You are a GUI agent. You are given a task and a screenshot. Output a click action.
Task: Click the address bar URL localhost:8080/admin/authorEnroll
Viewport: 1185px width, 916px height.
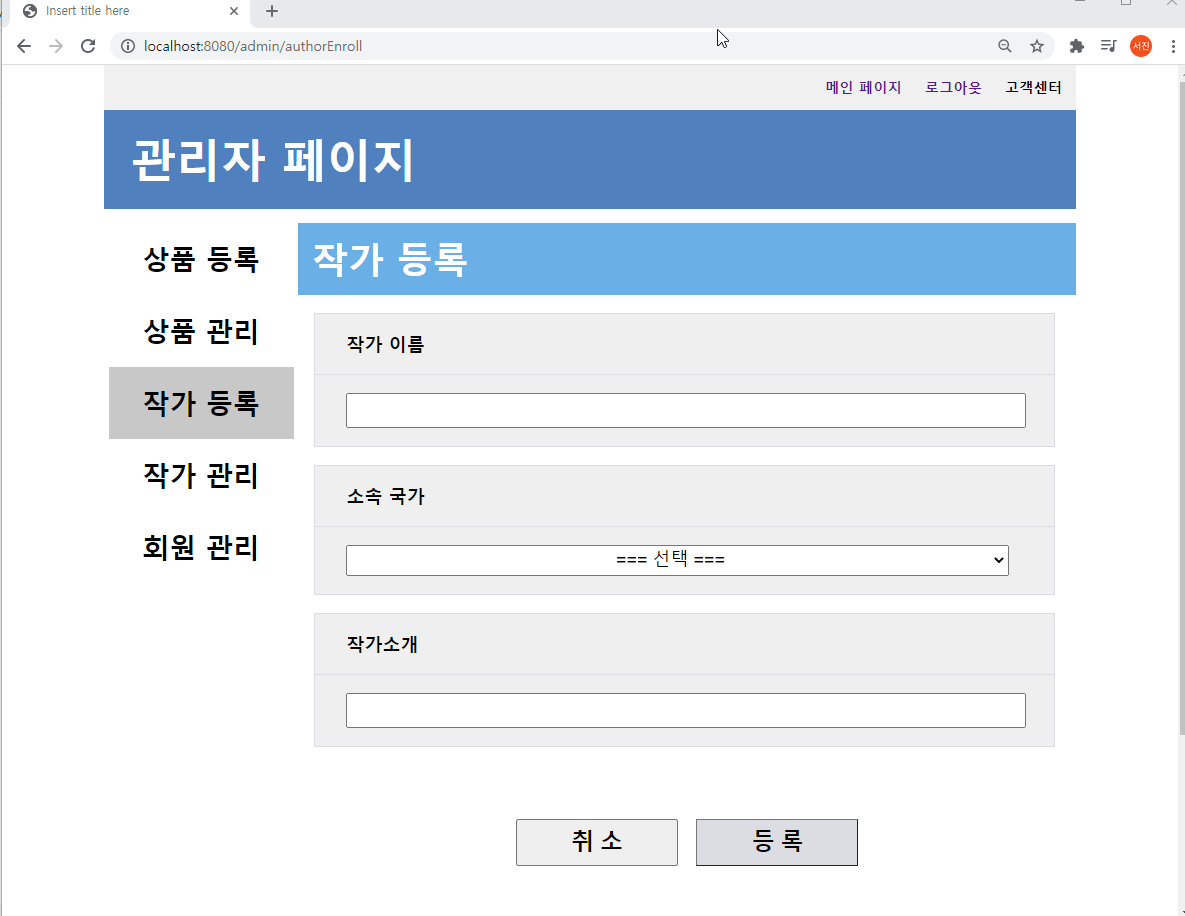[253, 46]
